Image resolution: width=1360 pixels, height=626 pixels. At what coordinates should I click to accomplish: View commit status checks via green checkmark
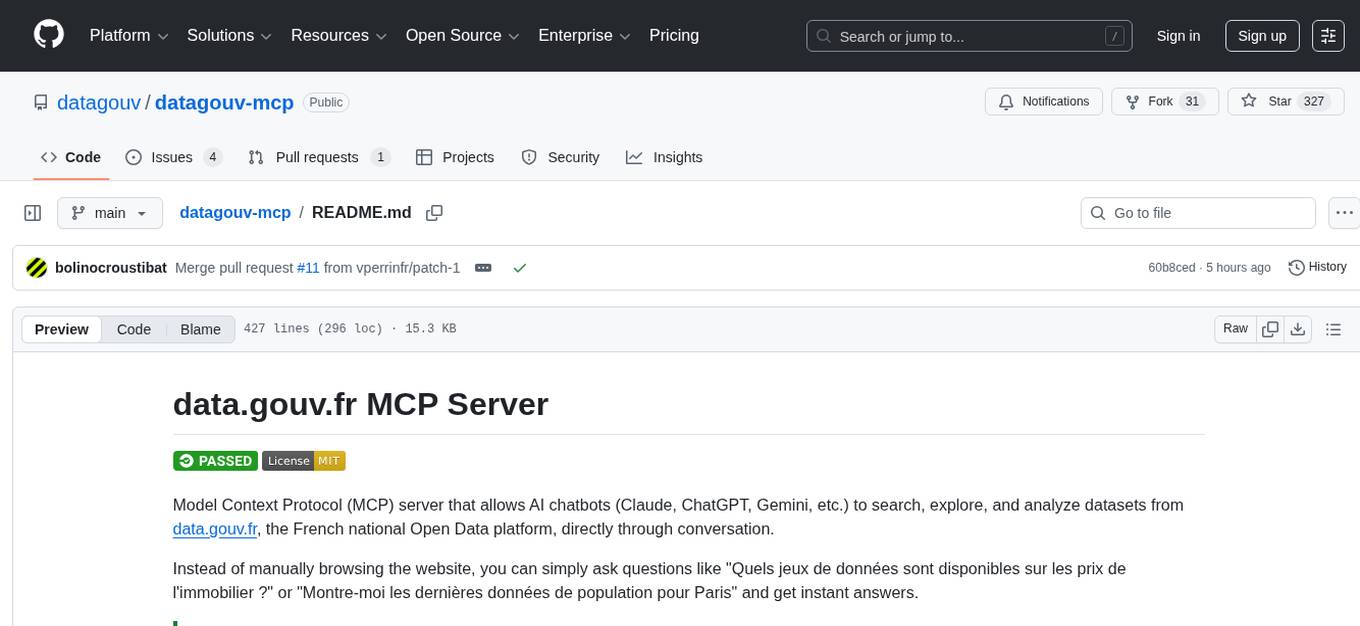(x=519, y=268)
